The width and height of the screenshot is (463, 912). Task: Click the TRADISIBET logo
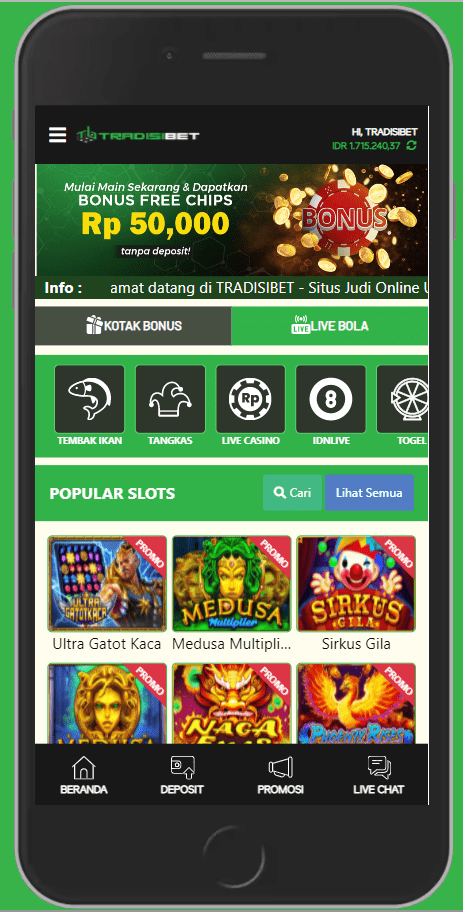tap(138, 135)
